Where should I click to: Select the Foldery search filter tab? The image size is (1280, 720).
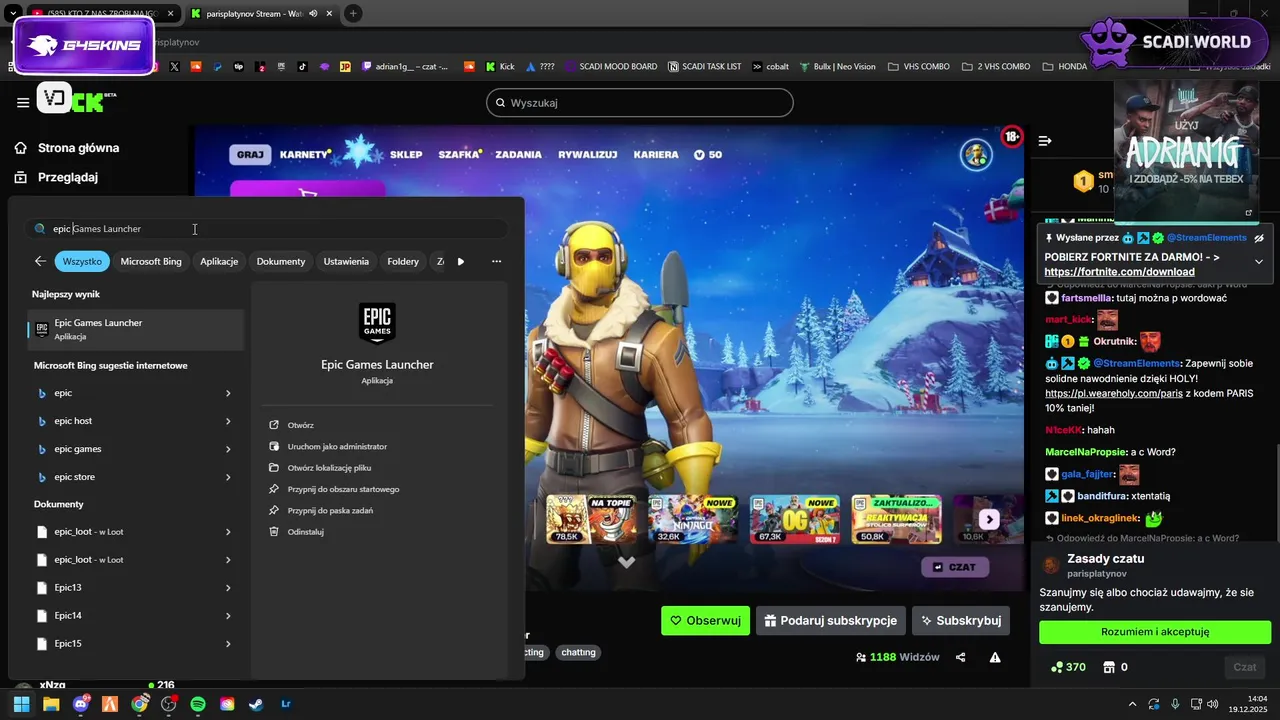(x=403, y=261)
